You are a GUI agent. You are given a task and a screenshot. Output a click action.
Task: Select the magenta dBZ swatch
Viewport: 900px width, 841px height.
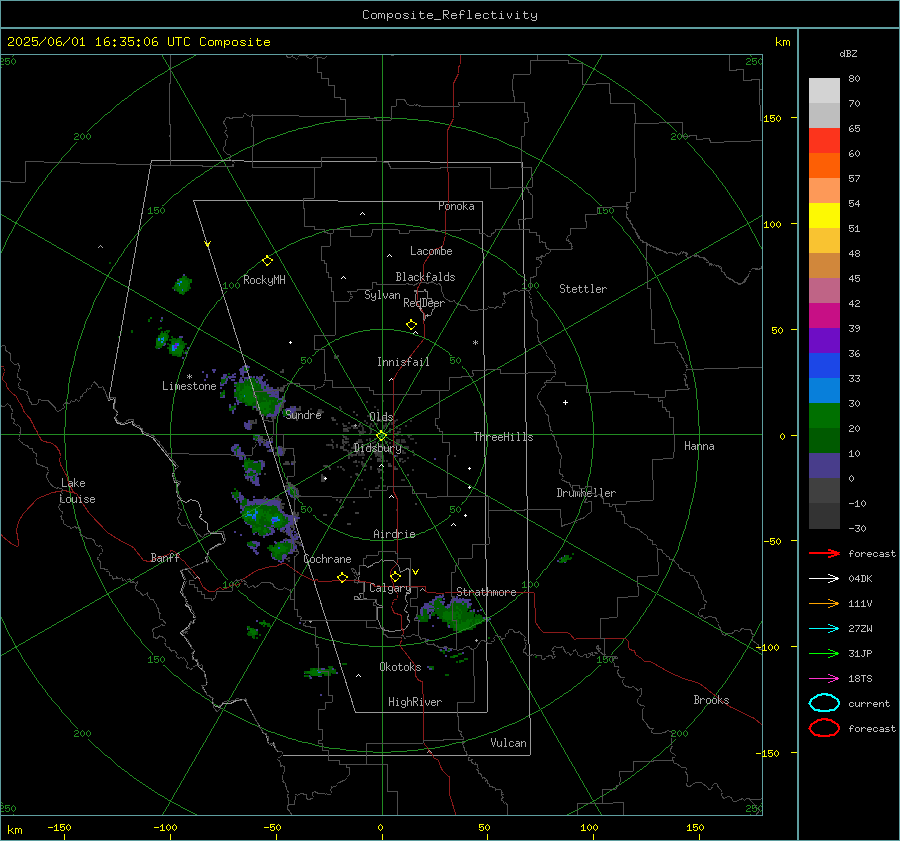[x=824, y=316]
